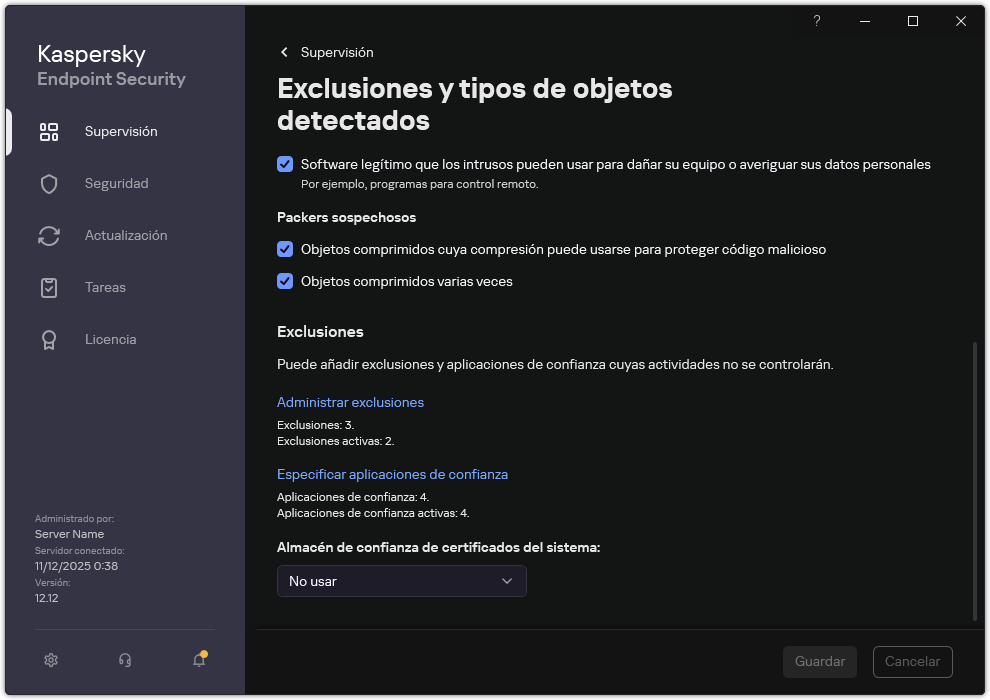View notifications with the bell icon
The height and width of the screenshot is (700, 990).
pyautogui.click(x=198, y=661)
